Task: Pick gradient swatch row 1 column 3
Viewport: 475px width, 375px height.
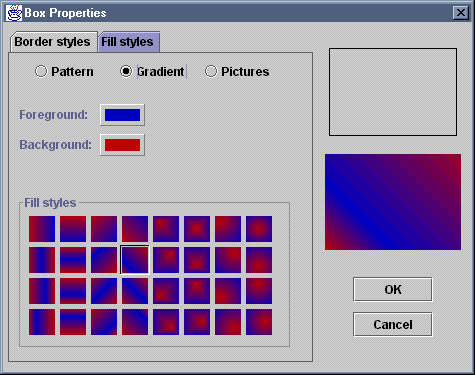Action: (x=104, y=229)
